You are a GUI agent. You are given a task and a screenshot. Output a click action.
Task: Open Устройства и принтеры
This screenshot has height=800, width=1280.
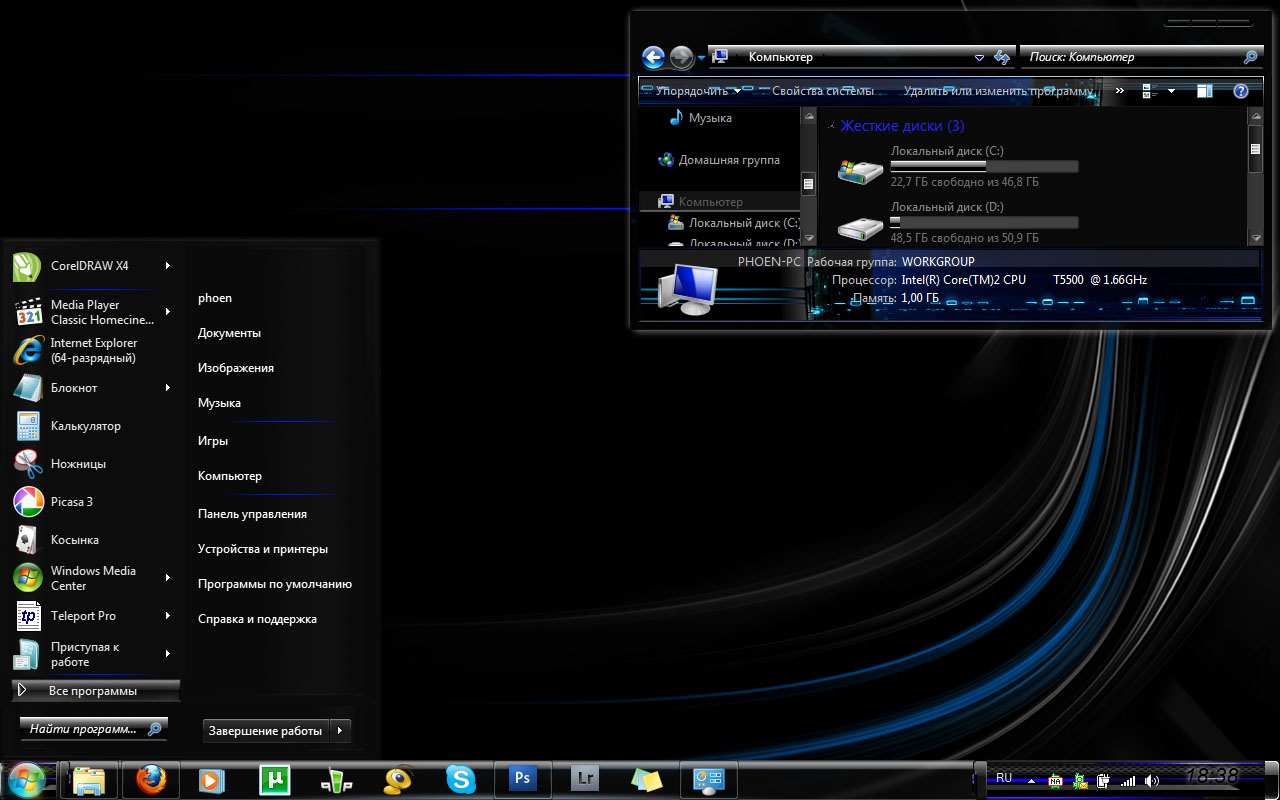click(263, 549)
